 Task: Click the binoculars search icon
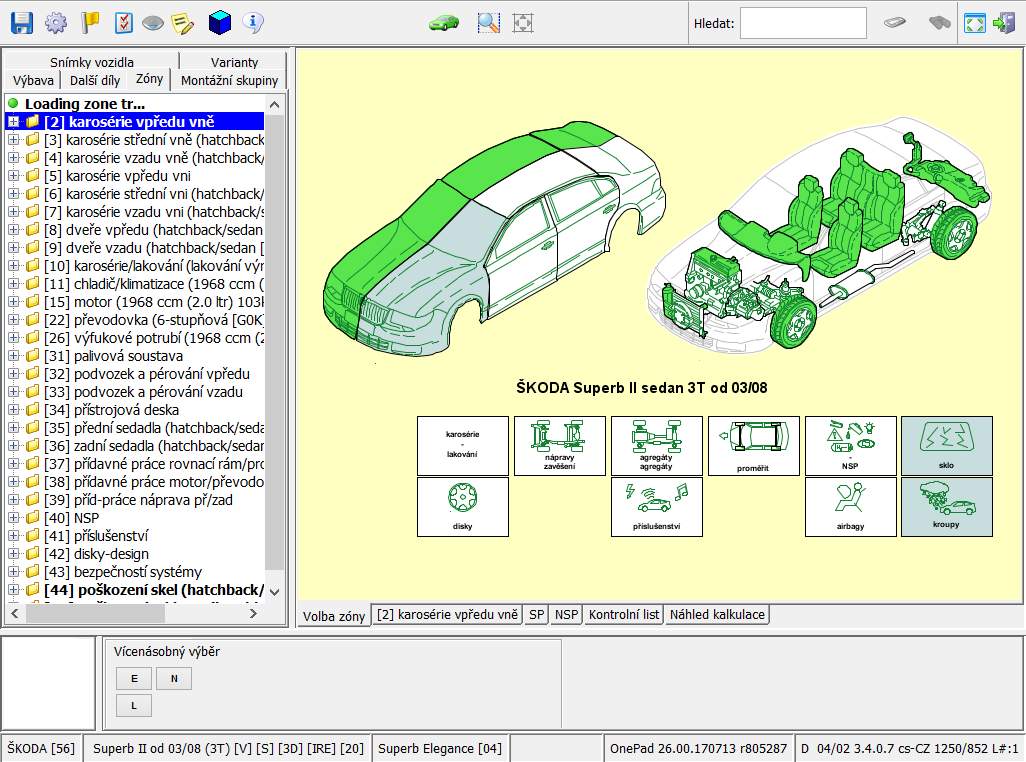click(940, 23)
